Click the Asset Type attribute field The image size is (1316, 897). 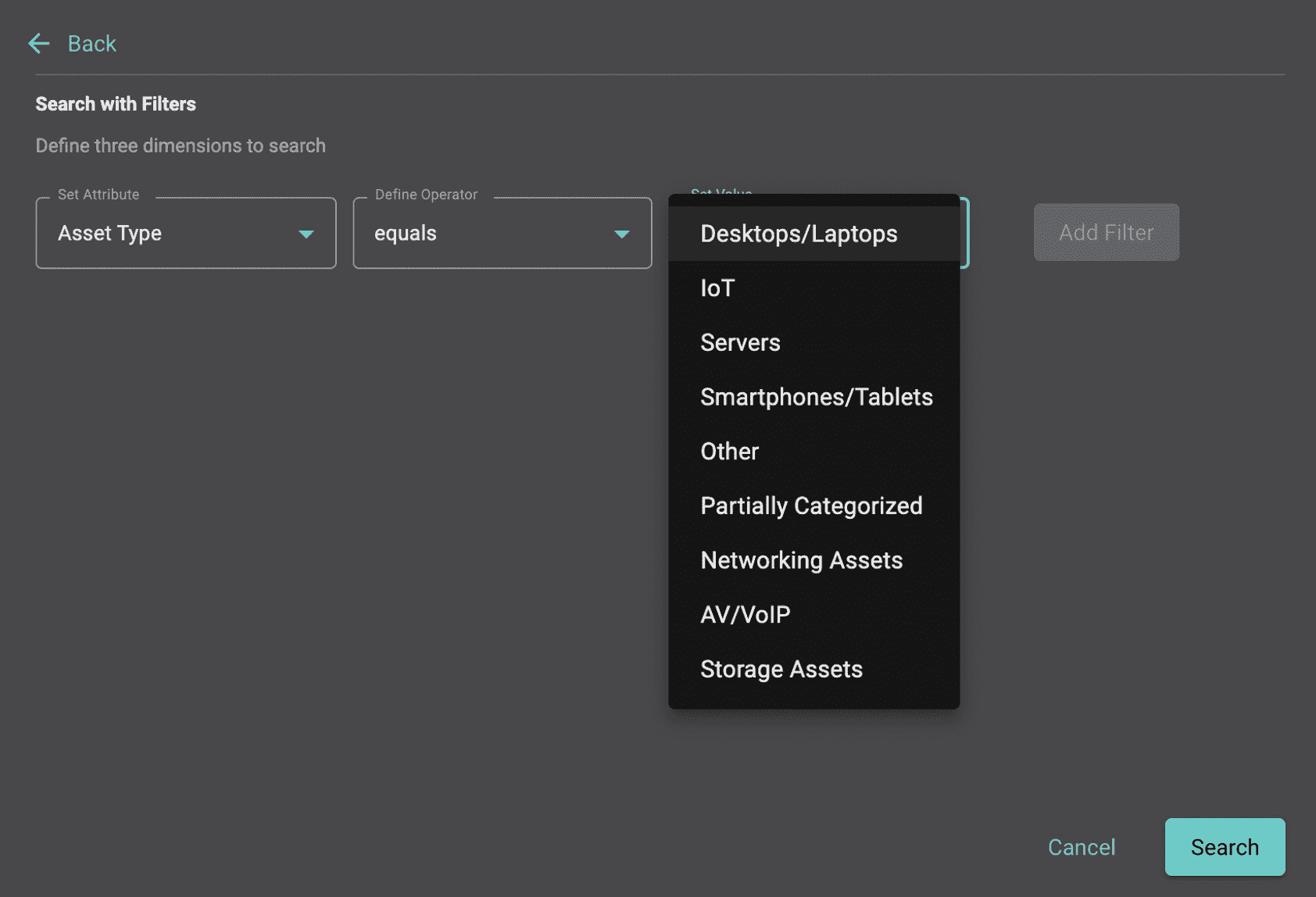186,233
